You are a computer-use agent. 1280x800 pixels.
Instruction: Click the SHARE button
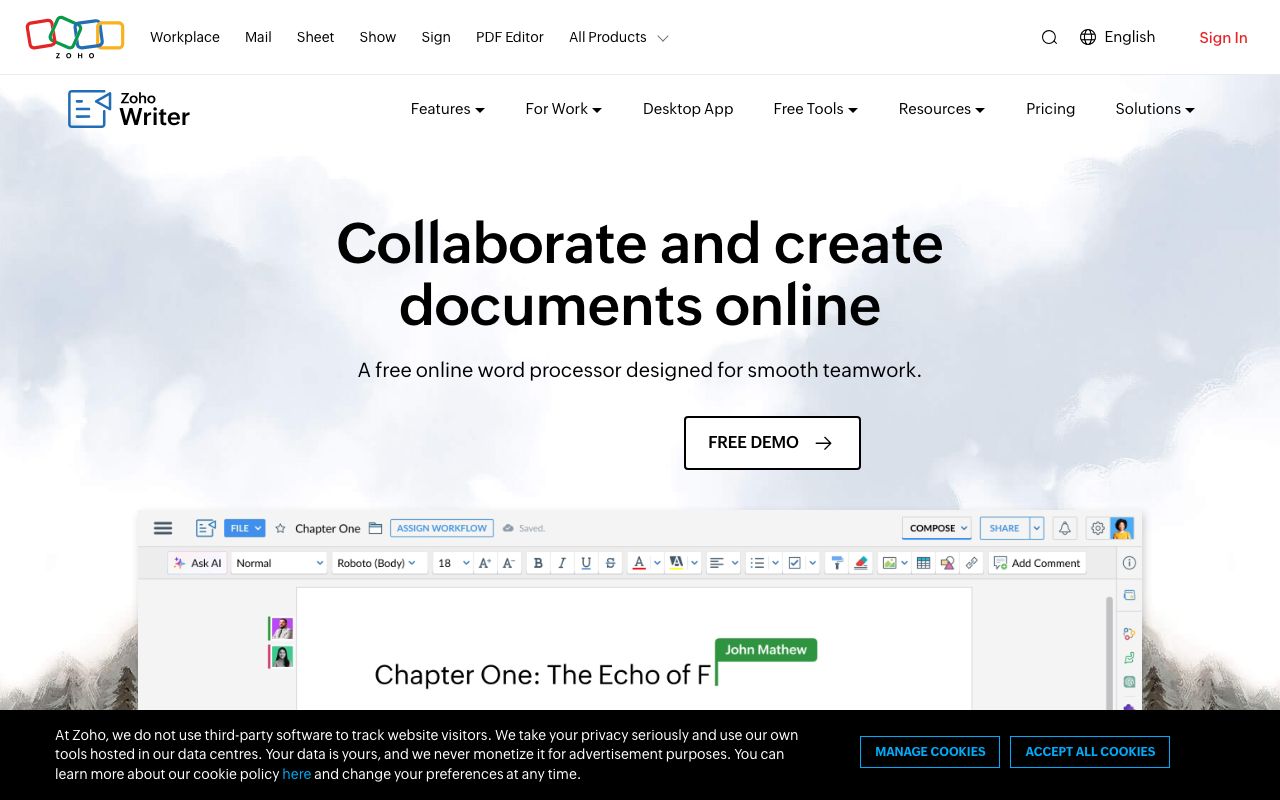click(x=1005, y=528)
